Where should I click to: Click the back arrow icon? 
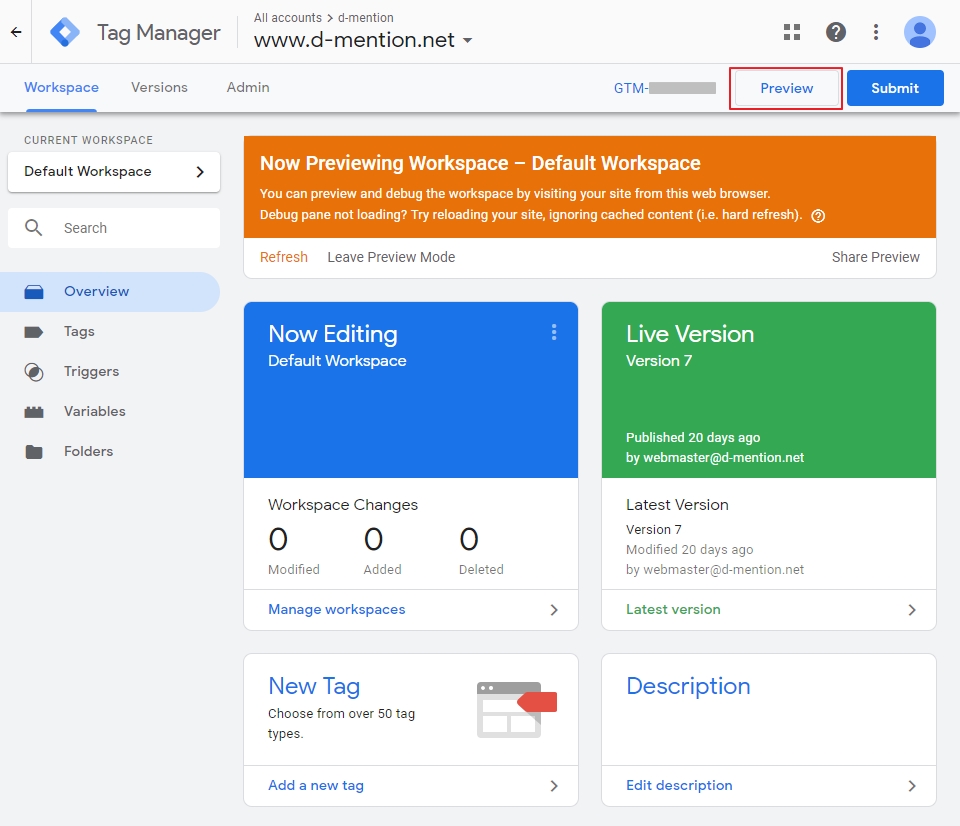16,32
